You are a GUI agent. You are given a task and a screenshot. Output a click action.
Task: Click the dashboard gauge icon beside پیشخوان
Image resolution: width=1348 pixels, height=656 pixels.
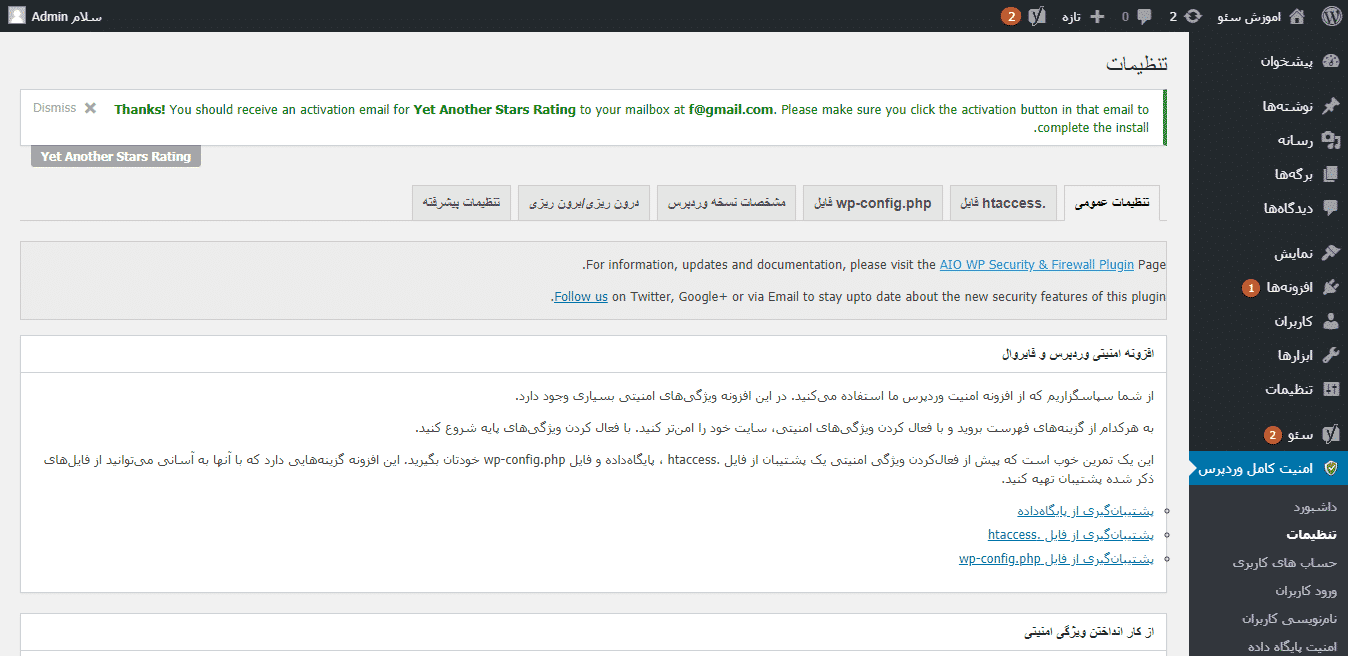tap(1330, 61)
